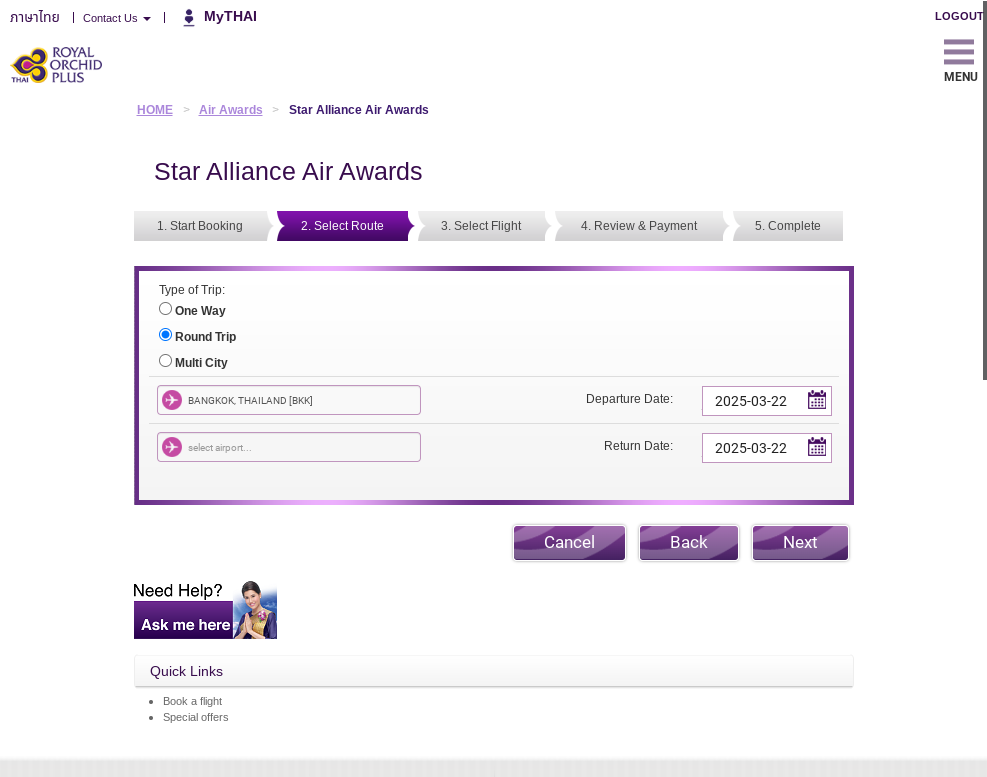The image size is (987, 777).
Task: Go to step 1. Start Booking
Action: click(x=200, y=226)
